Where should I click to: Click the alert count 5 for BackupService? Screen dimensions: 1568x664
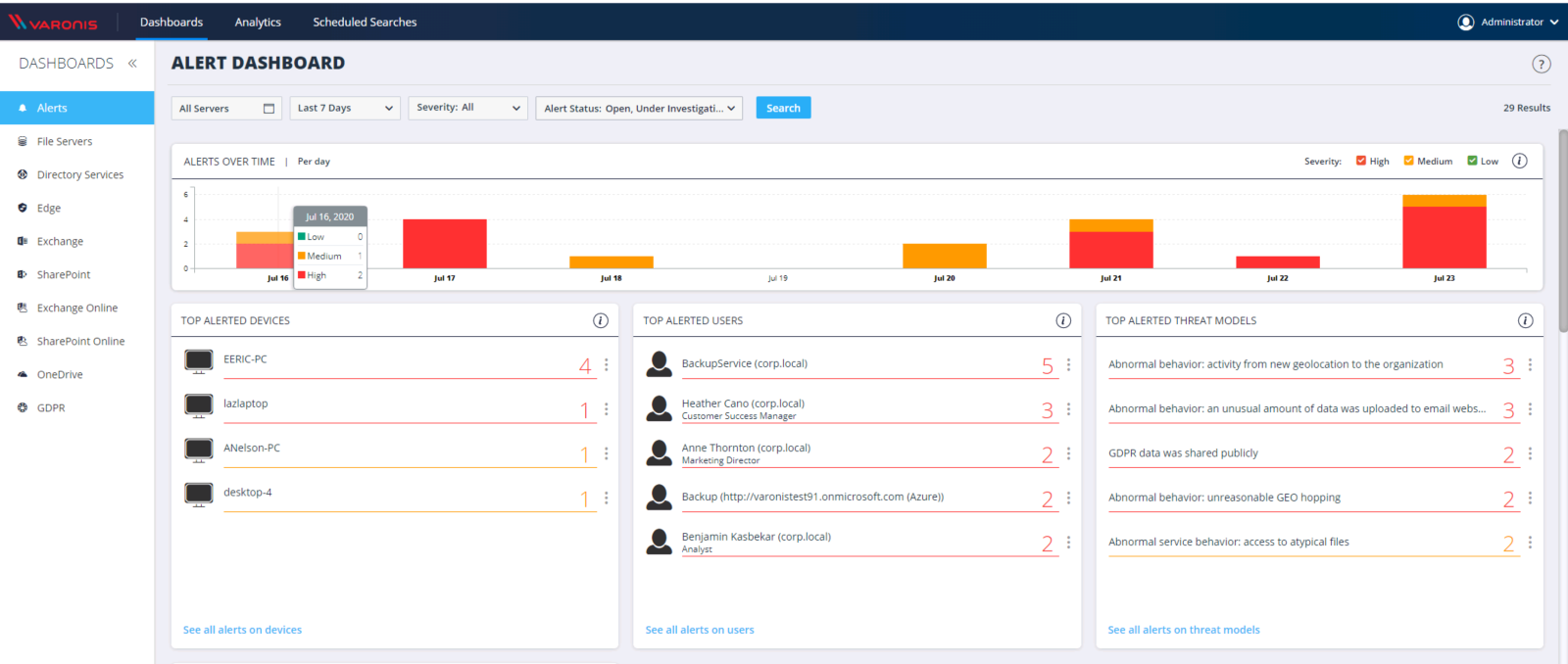[1048, 366]
